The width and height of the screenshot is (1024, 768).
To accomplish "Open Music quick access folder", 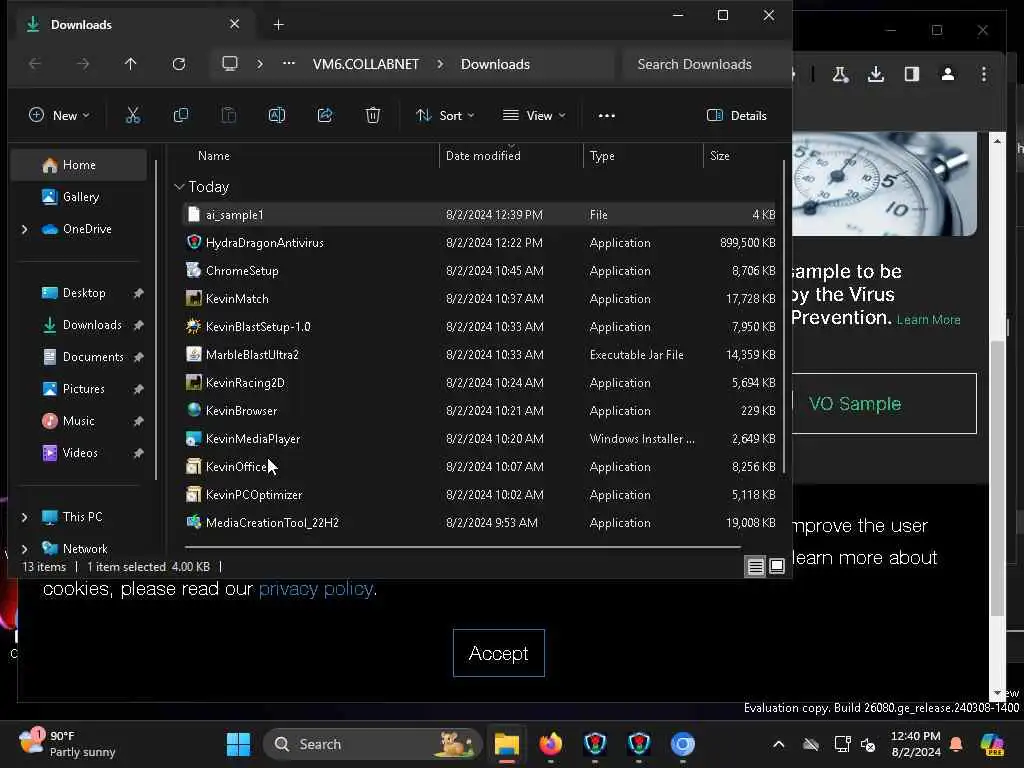I will pos(79,421).
